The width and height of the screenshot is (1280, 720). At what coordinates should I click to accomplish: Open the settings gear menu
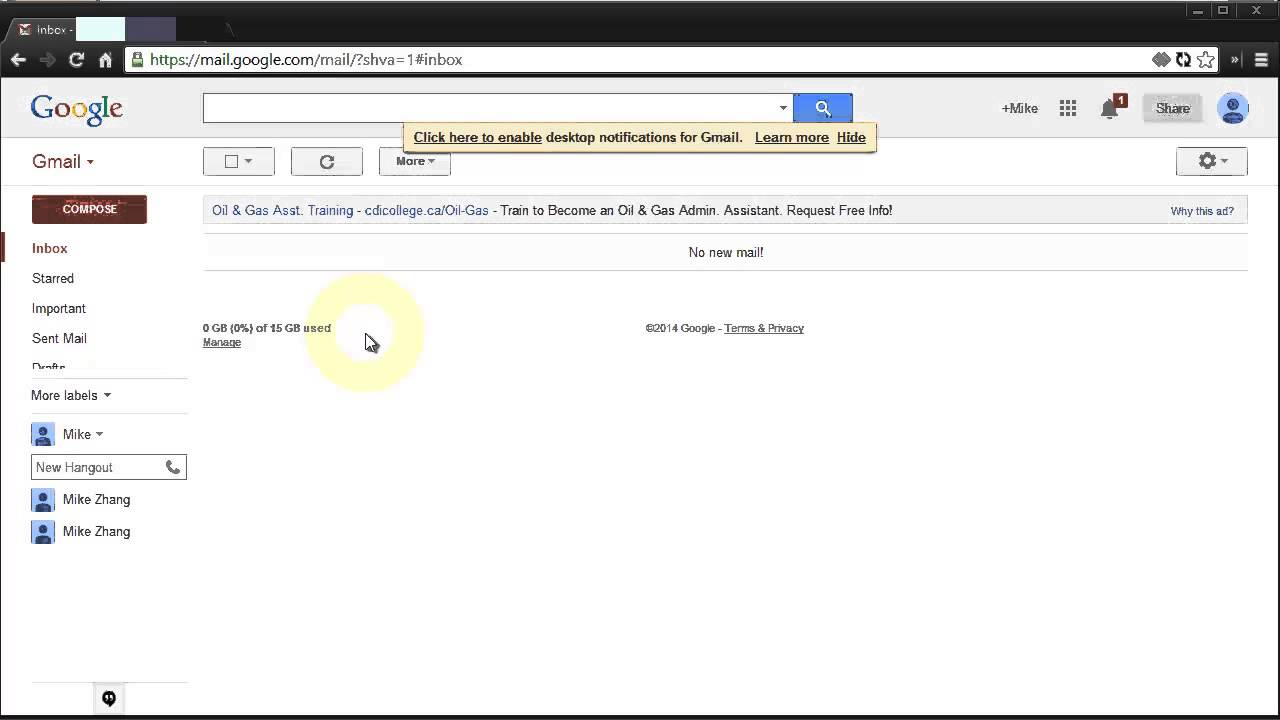(x=1212, y=161)
